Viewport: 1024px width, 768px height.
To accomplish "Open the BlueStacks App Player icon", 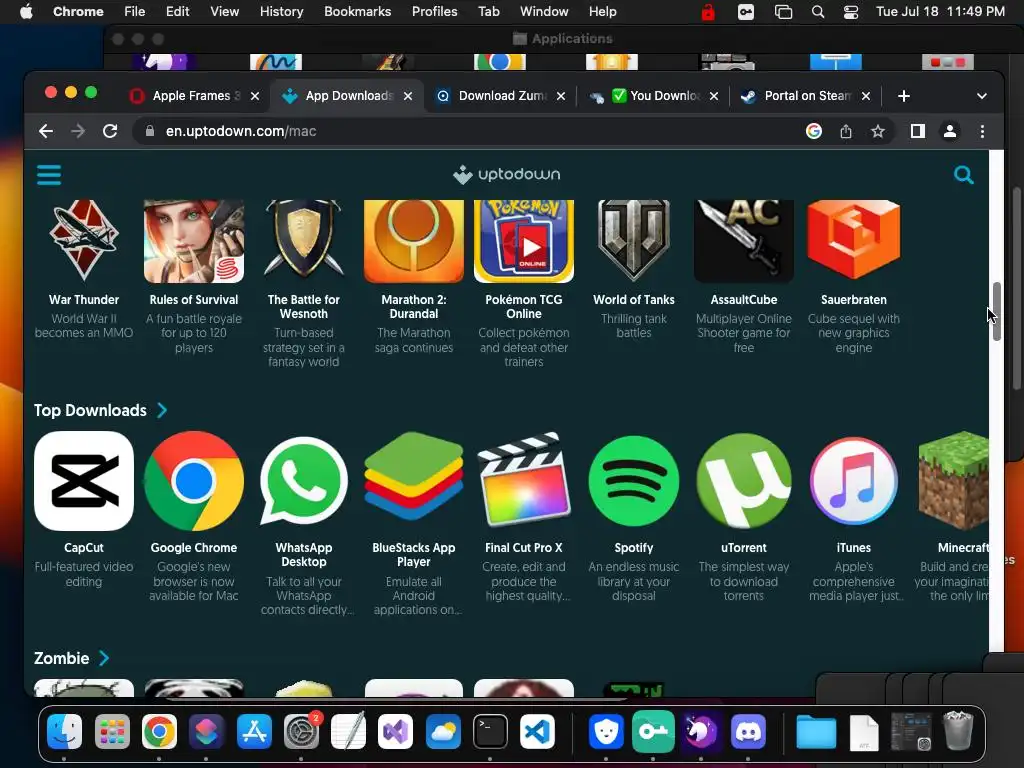I will (413, 477).
